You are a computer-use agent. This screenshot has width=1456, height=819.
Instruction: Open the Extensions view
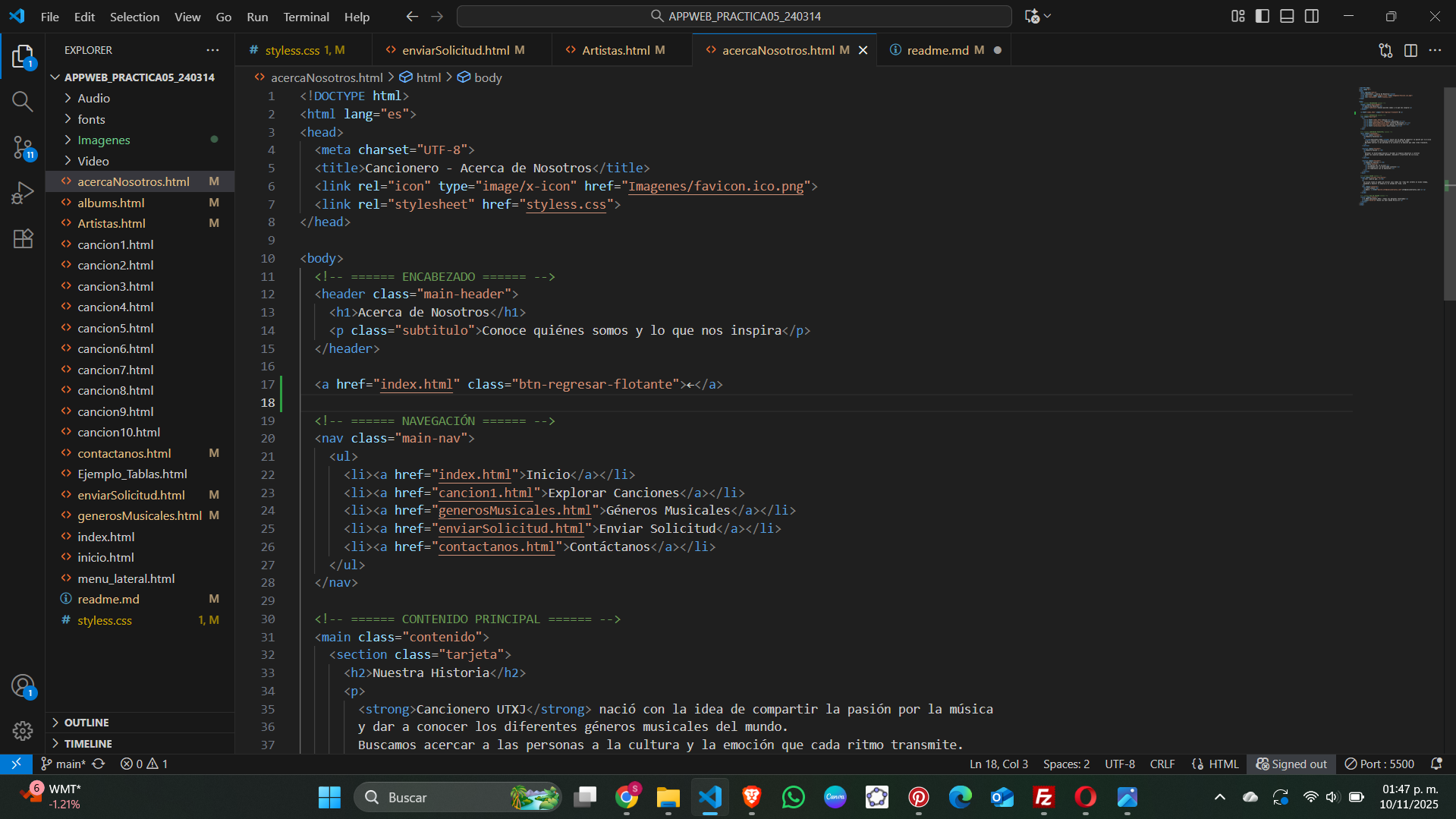pyautogui.click(x=23, y=238)
